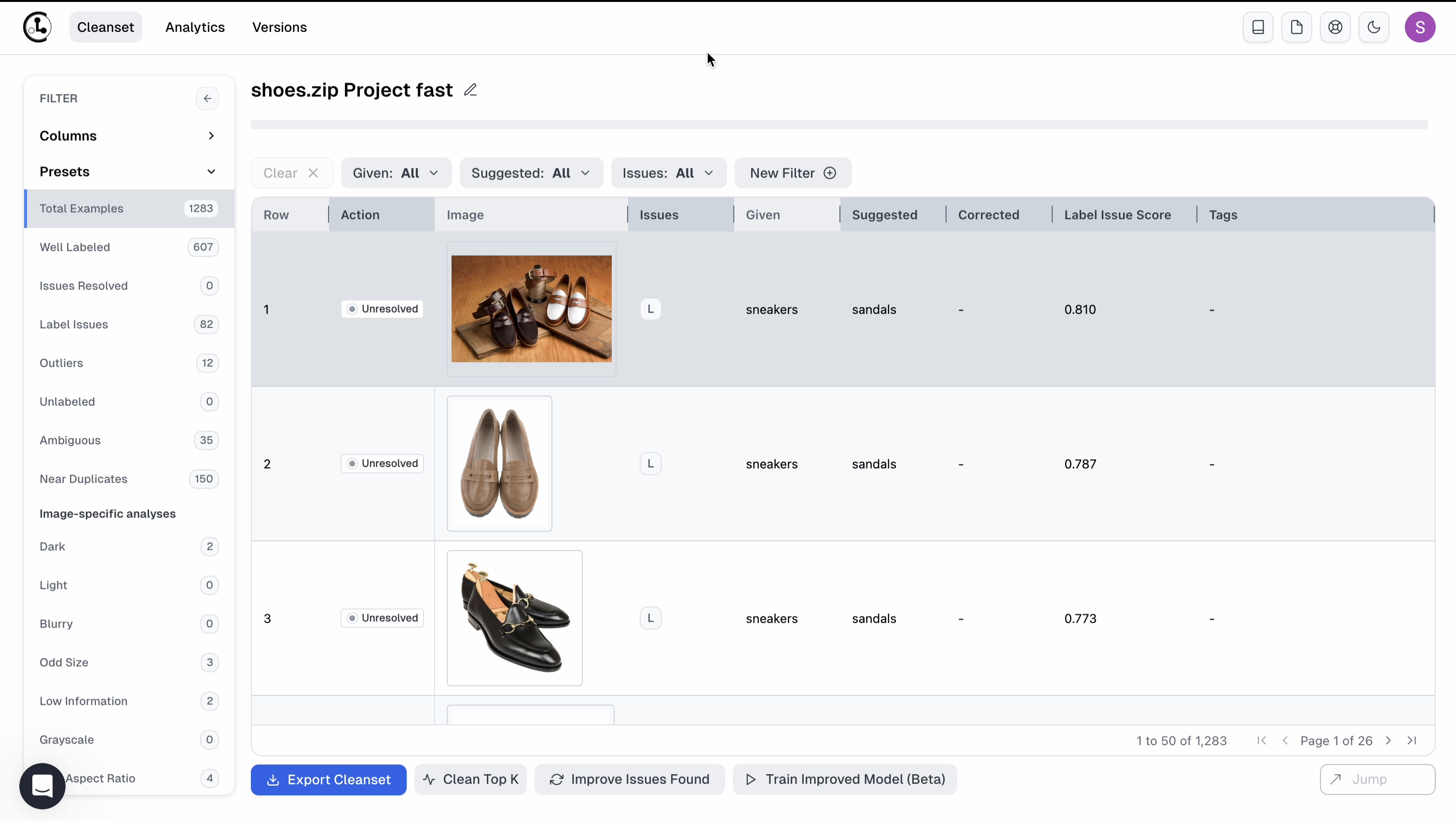Select the Analytics tab
The image size is (1456, 821).
(194, 27)
